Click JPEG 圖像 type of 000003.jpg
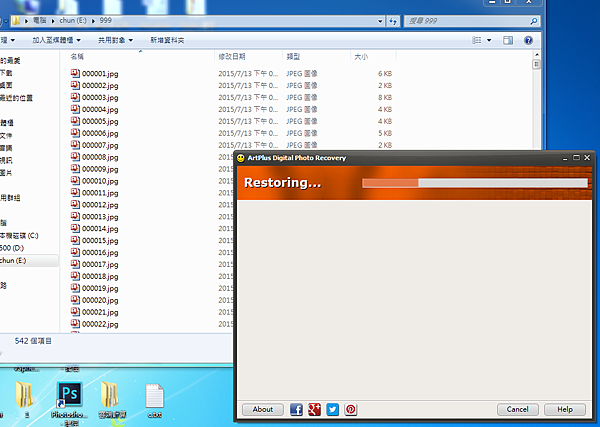The height and width of the screenshot is (427, 600). (x=302, y=98)
